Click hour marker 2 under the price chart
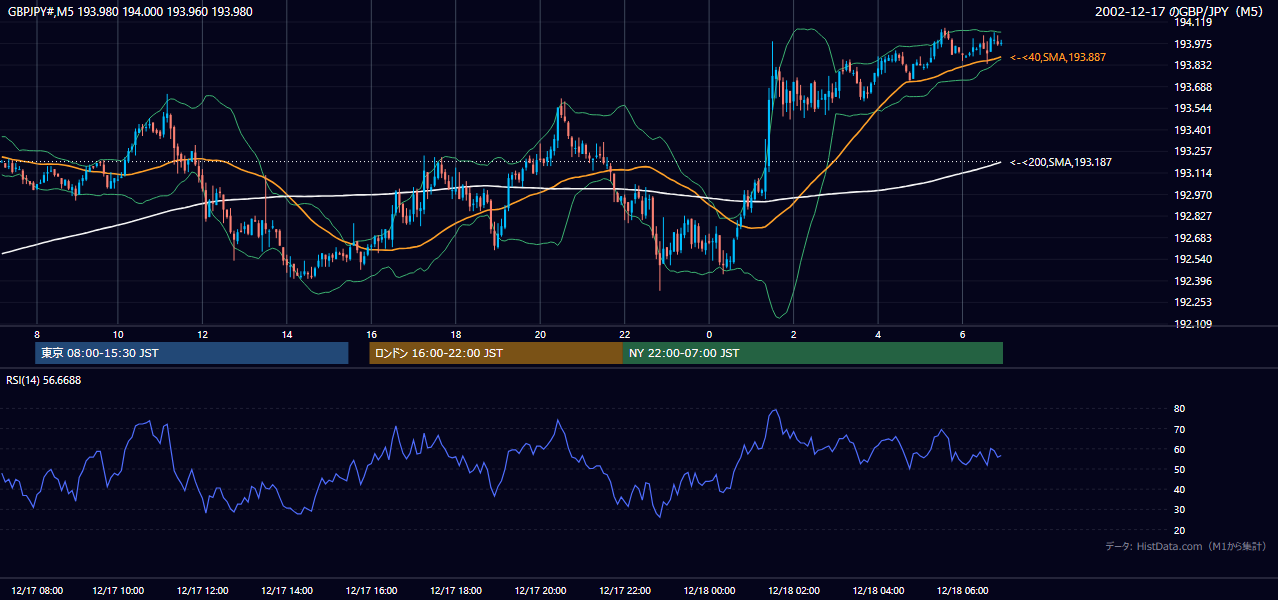Image resolution: width=1278 pixels, height=600 pixels. tap(793, 334)
